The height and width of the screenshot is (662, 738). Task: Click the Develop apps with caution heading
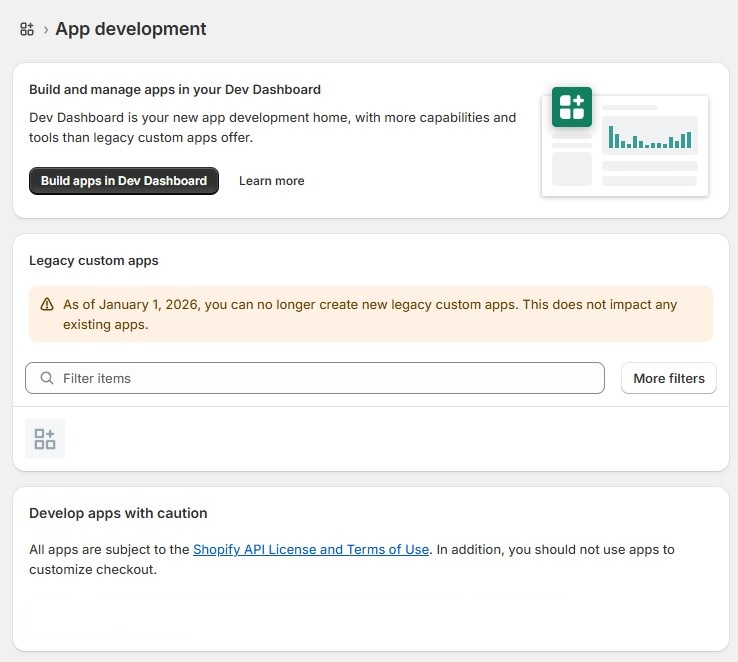118,513
